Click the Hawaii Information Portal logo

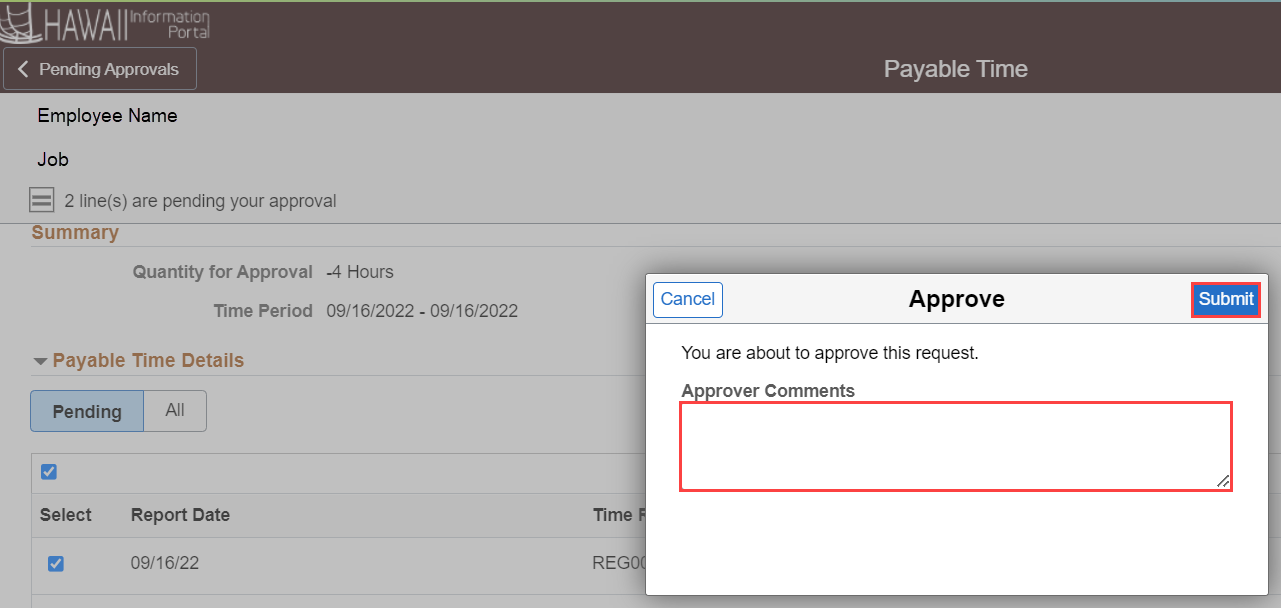click(x=104, y=23)
